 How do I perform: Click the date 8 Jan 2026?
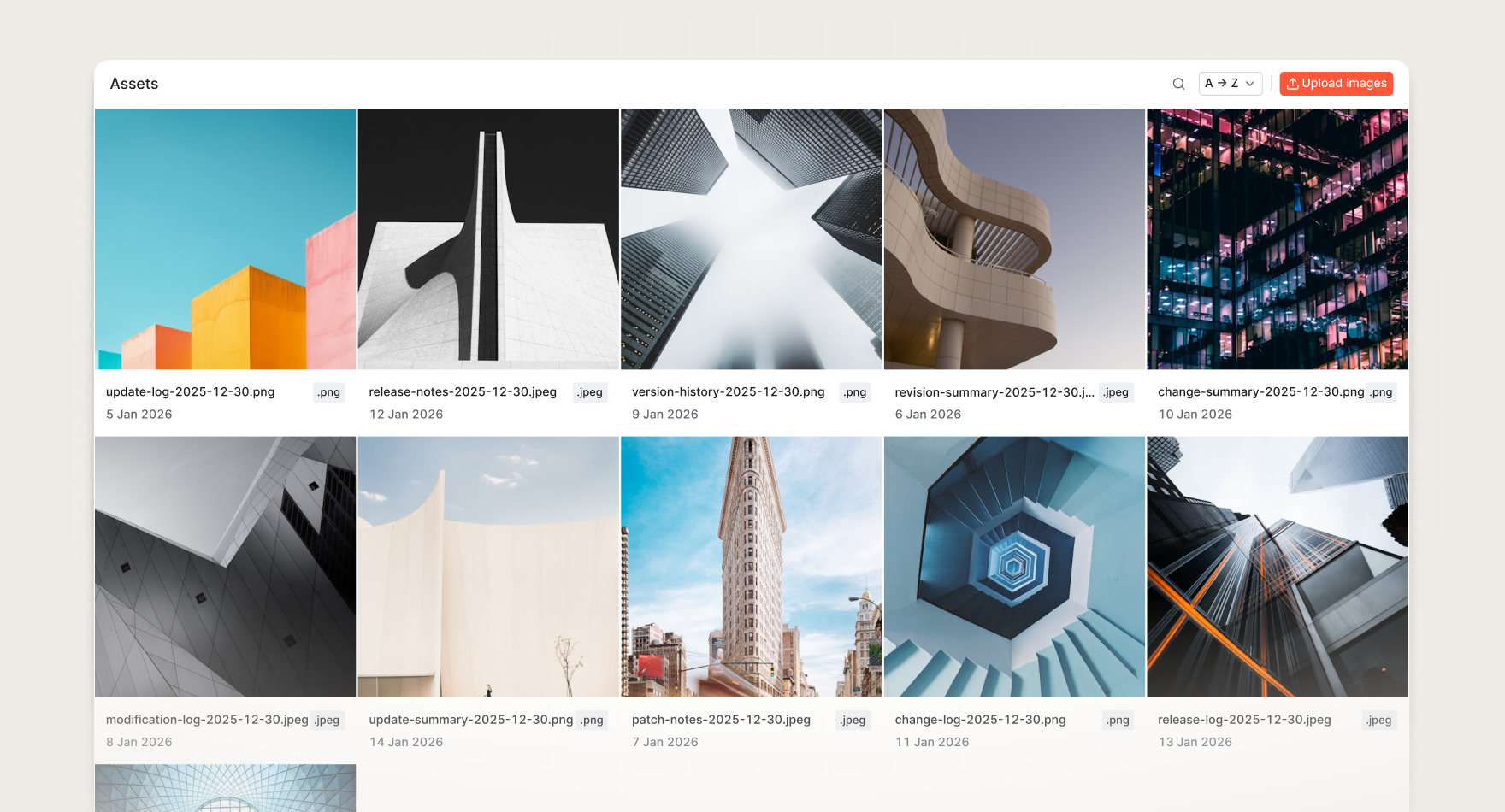139,742
